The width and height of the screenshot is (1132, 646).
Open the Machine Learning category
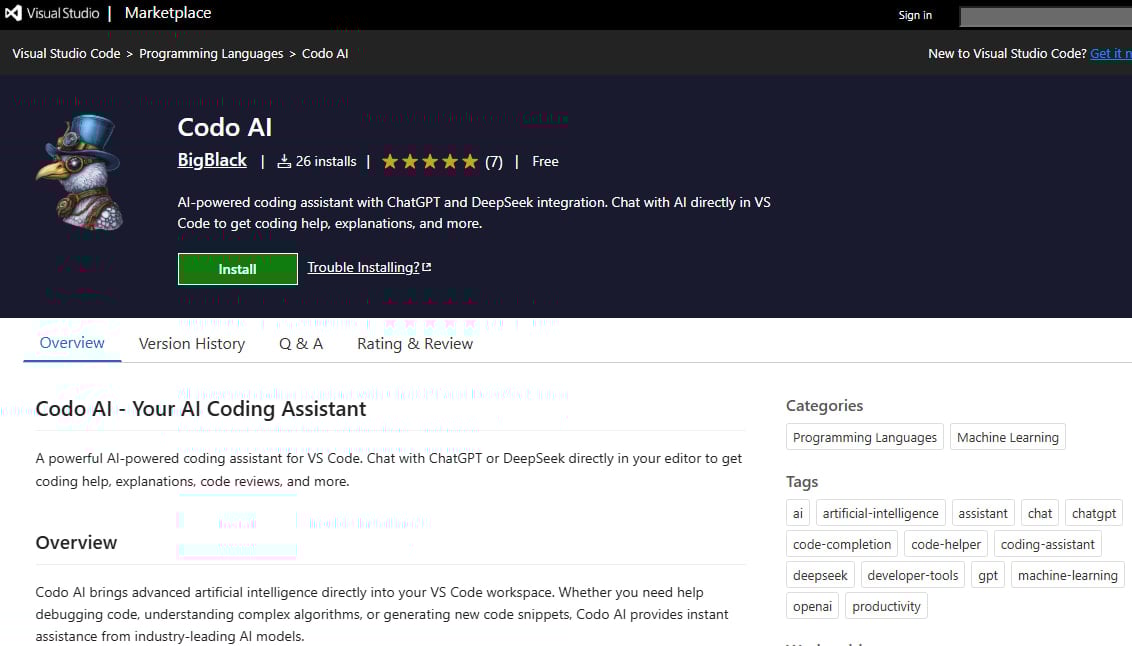(1007, 436)
